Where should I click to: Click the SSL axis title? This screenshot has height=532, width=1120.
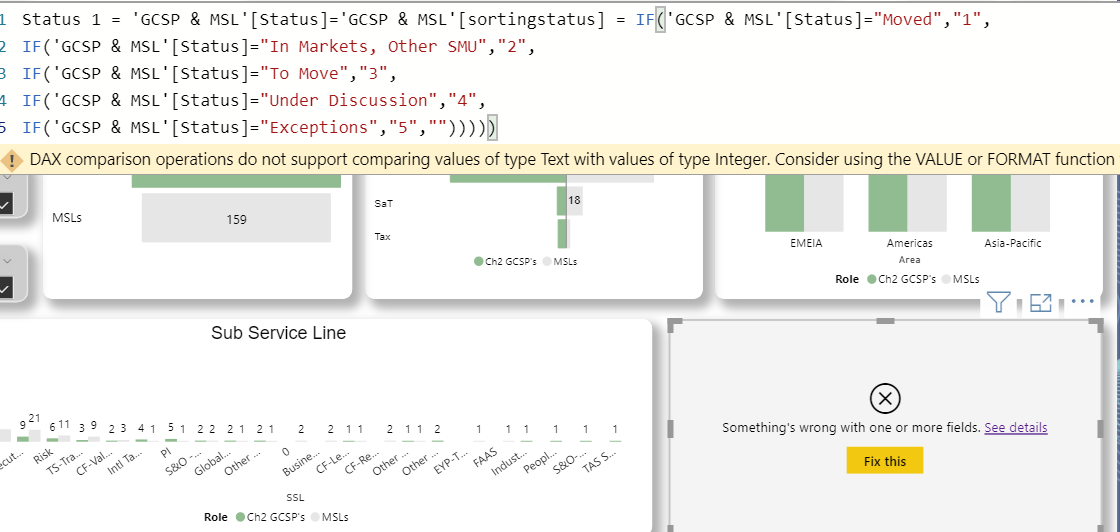click(x=294, y=497)
